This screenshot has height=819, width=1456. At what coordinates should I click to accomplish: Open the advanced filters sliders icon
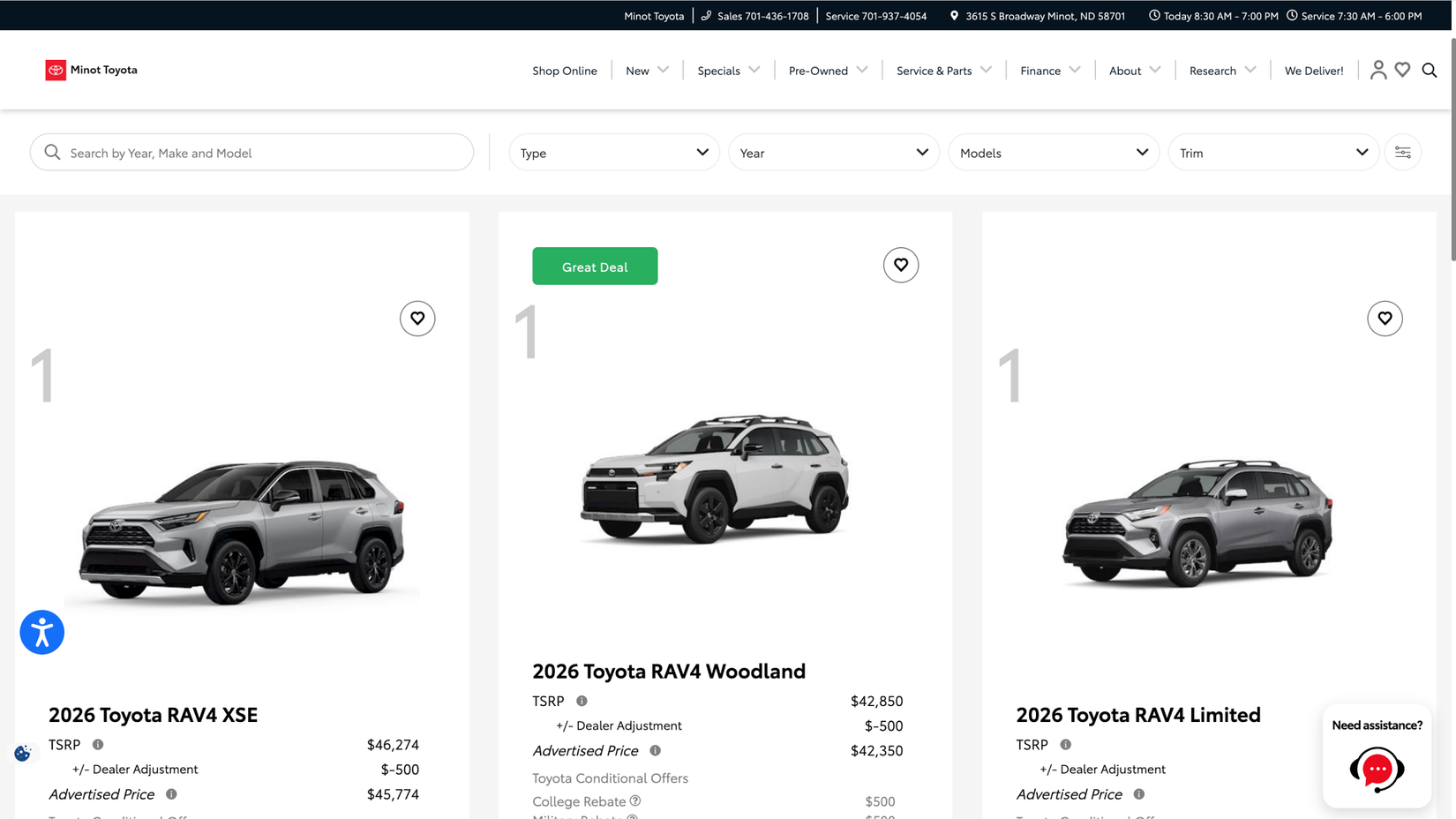click(x=1403, y=153)
